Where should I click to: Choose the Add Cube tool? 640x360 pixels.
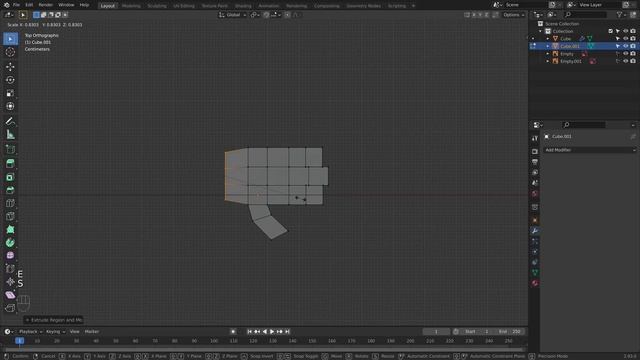tap(10, 149)
